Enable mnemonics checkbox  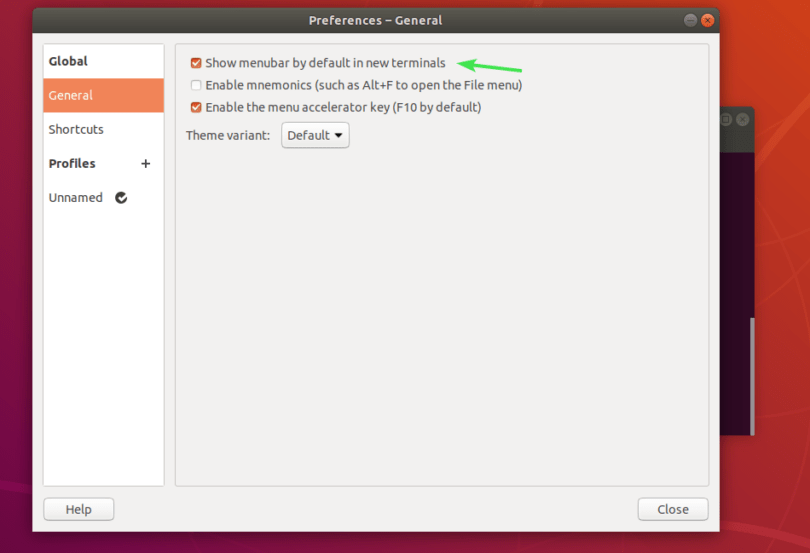click(x=196, y=85)
